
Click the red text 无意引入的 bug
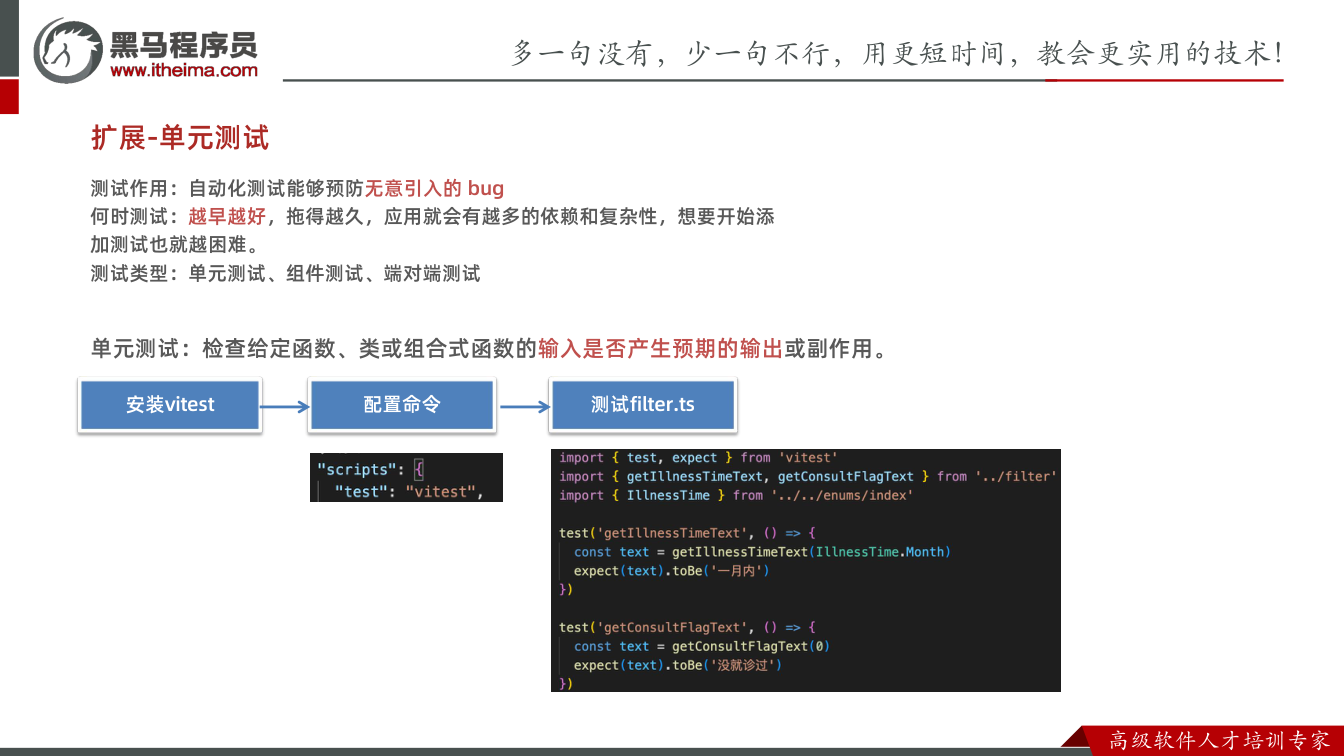434,188
